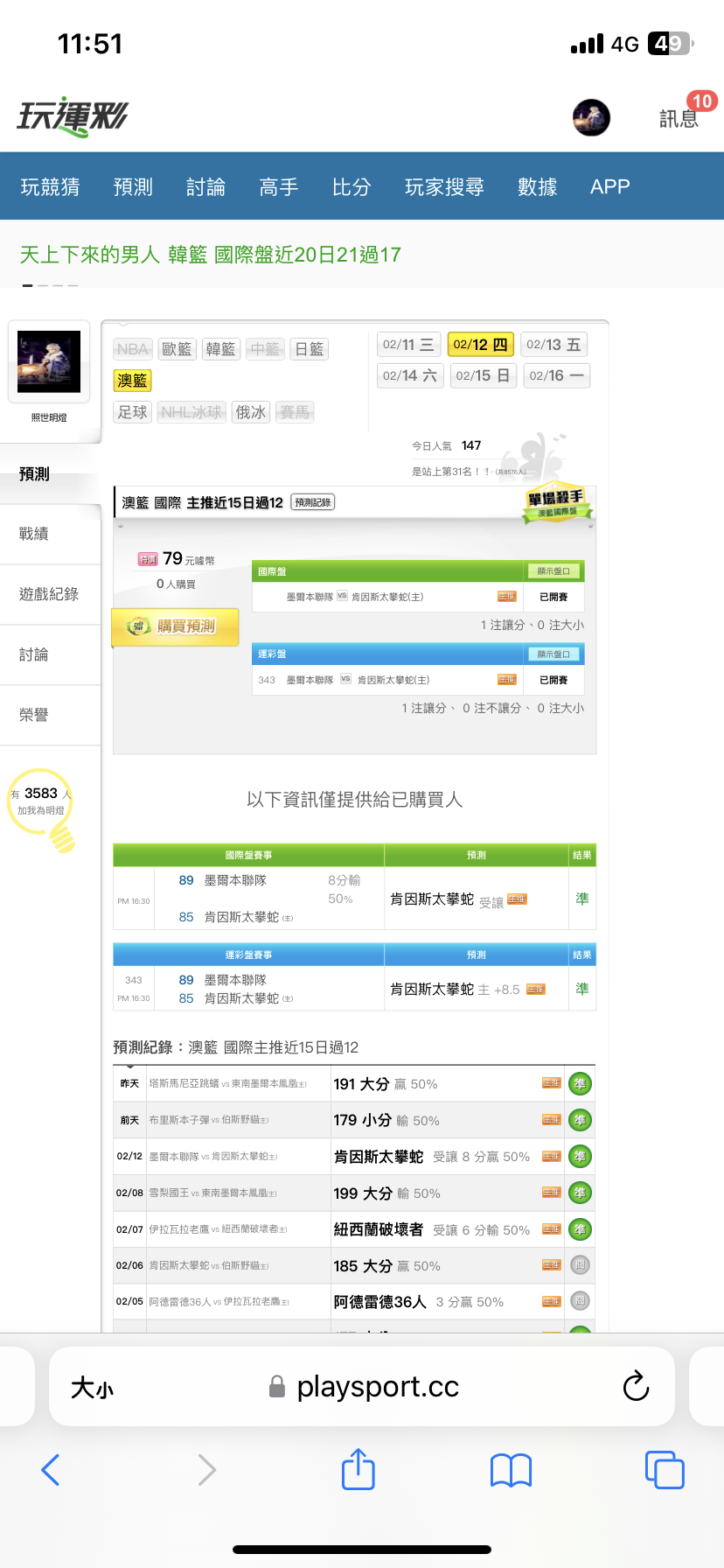Choose date 02/13 五
This screenshot has height=1568, width=724.
(553, 345)
